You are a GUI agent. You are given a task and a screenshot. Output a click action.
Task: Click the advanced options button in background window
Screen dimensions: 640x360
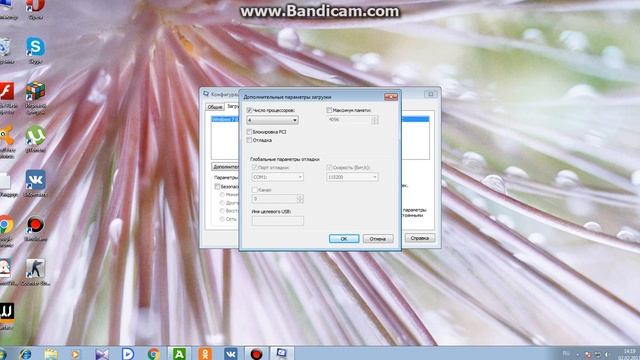(x=225, y=167)
